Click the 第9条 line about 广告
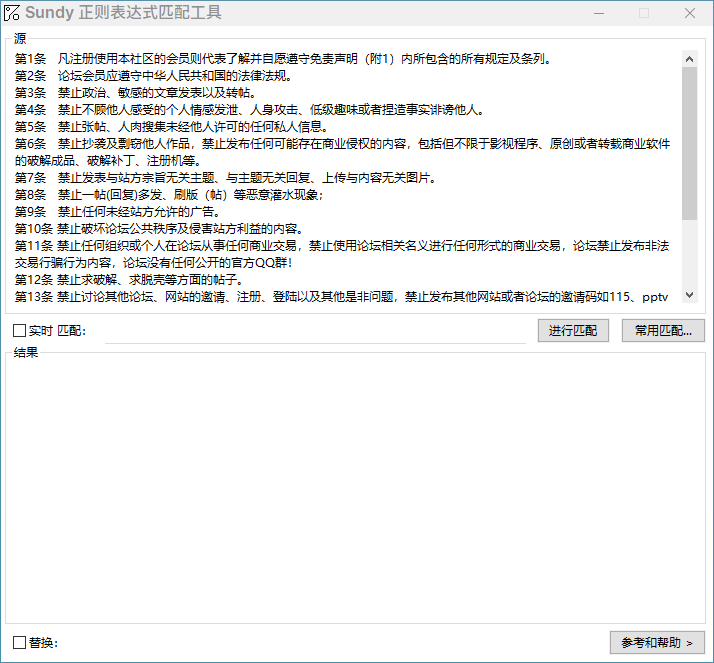The height and width of the screenshot is (663, 714). click(117, 212)
